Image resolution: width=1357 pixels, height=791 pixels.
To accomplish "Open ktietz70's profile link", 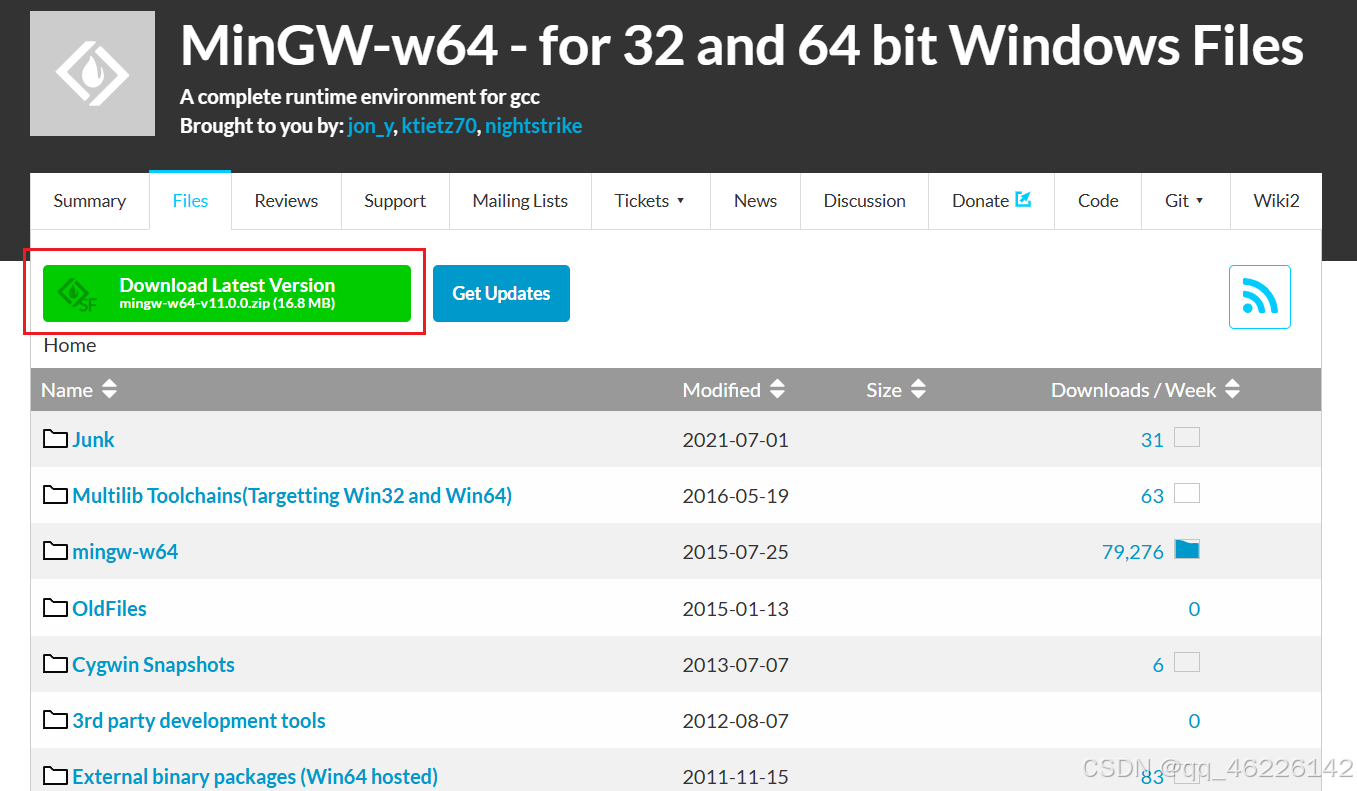I will (x=439, y=126).
